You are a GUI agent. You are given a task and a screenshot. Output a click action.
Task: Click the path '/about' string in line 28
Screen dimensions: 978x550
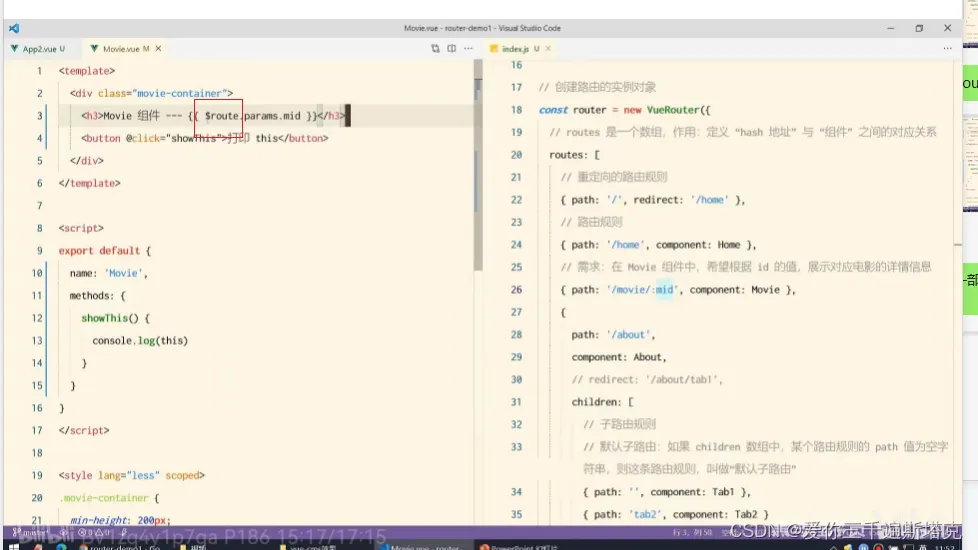coord(628,335)
